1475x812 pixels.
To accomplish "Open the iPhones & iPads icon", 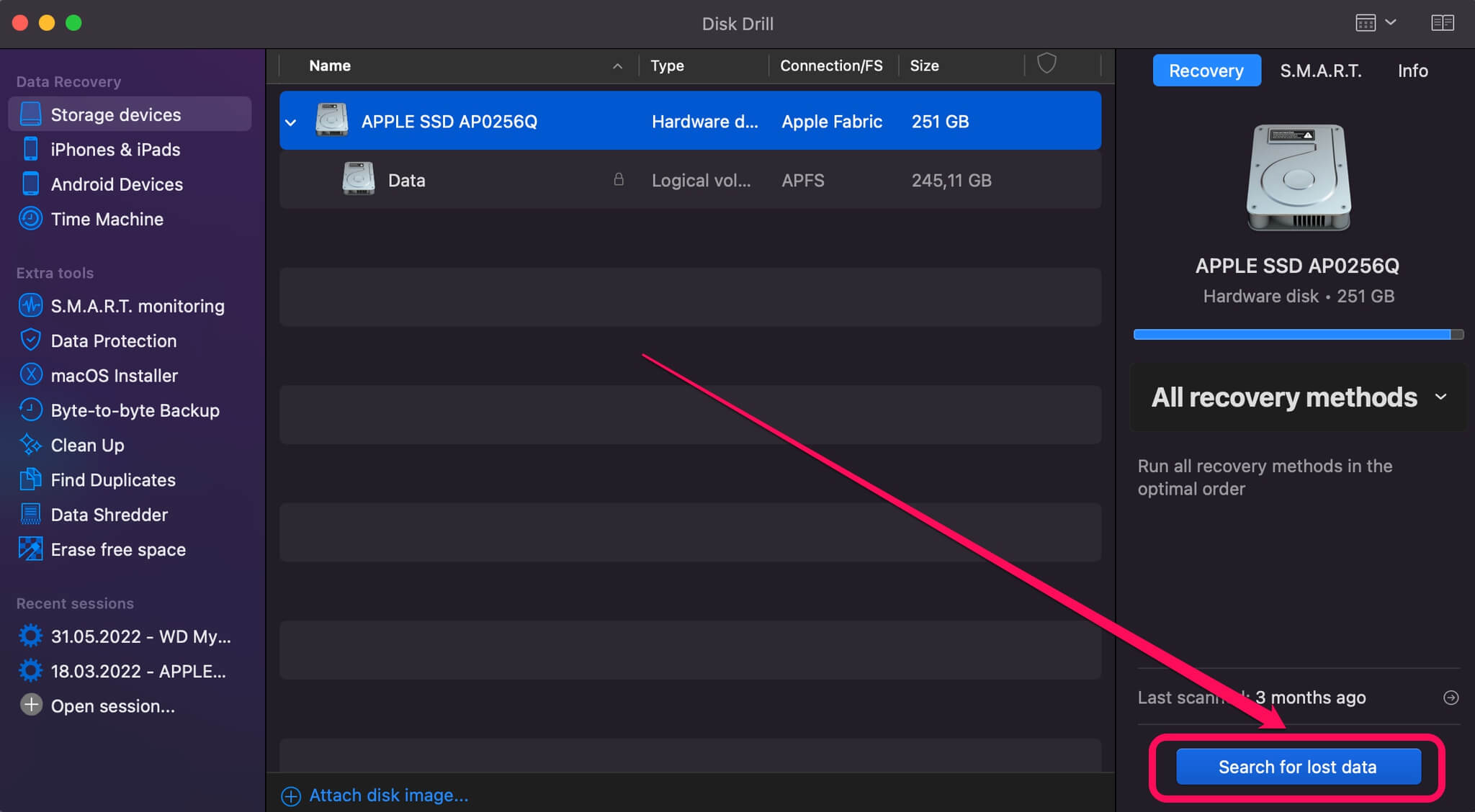I will pyautogui.click(x=30, y=149).
